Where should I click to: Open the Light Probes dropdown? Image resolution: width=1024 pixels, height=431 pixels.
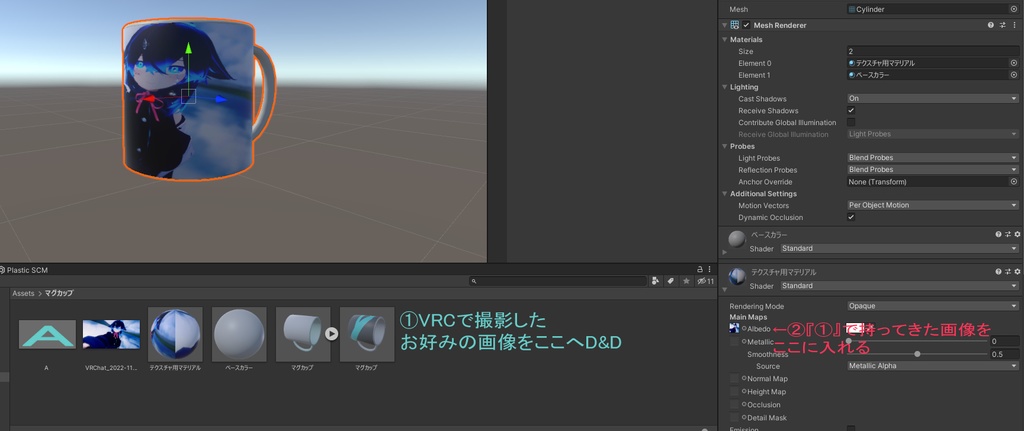[x=933, y=158]
